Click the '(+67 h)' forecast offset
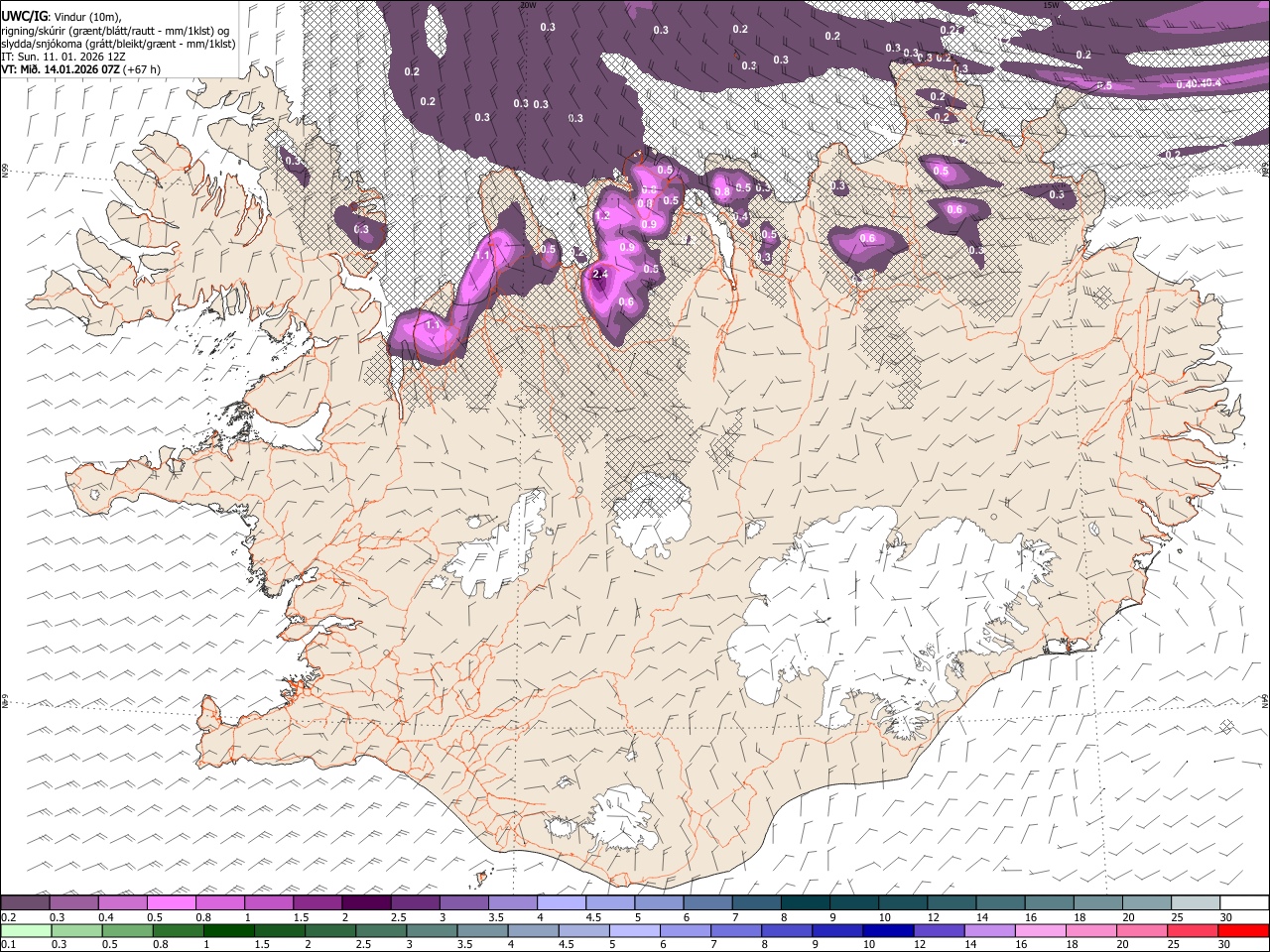The image size is (1270, 952). [x=142, y=69]
